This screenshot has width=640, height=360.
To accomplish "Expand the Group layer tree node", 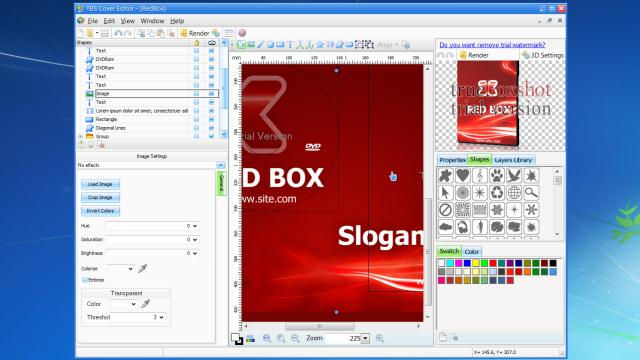I will pyautogui.click(x=80, y=136).
